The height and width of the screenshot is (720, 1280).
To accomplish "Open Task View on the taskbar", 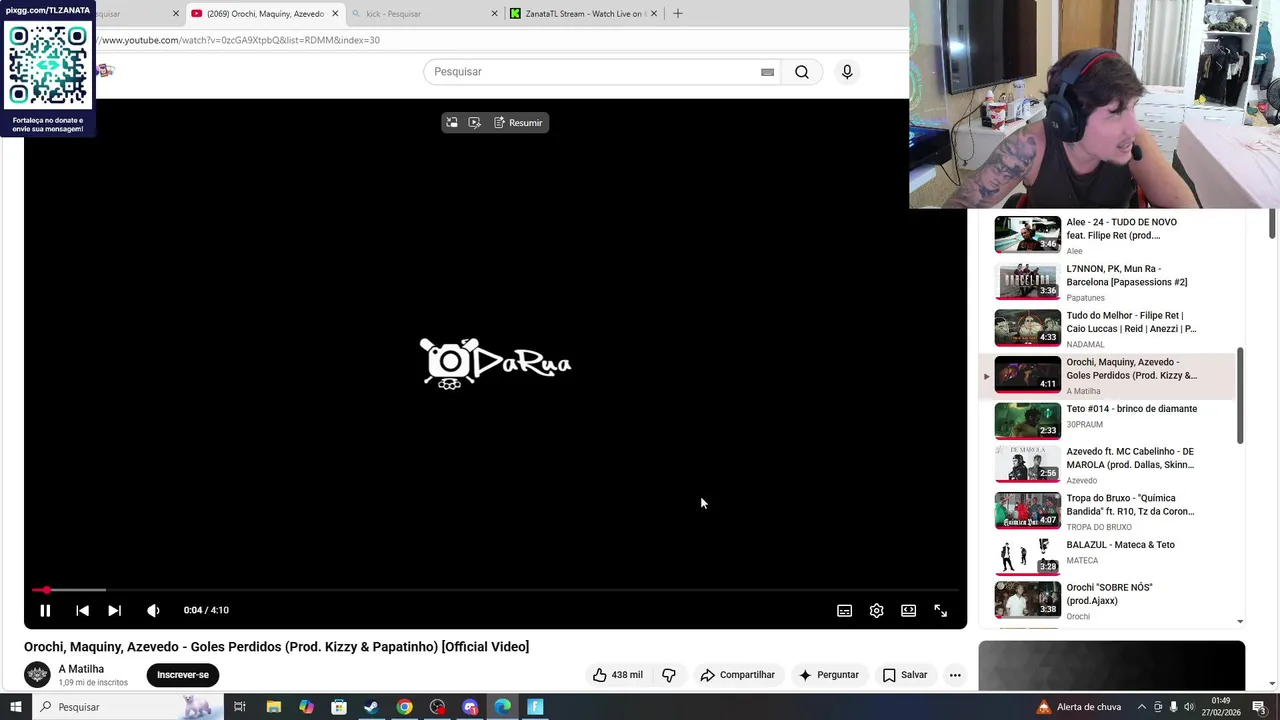I will [240, 707].
